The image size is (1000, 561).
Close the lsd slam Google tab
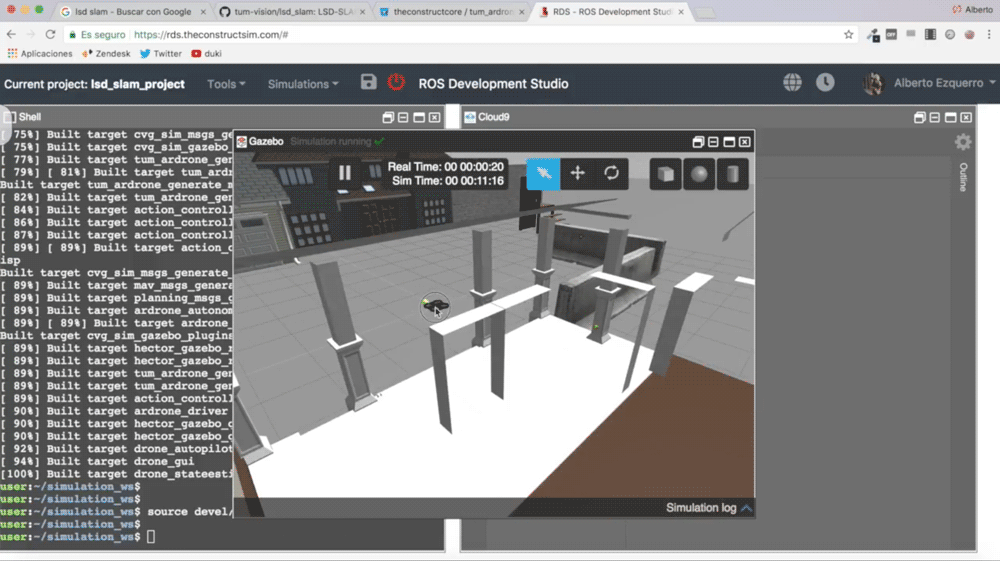[x=203, y=11]
